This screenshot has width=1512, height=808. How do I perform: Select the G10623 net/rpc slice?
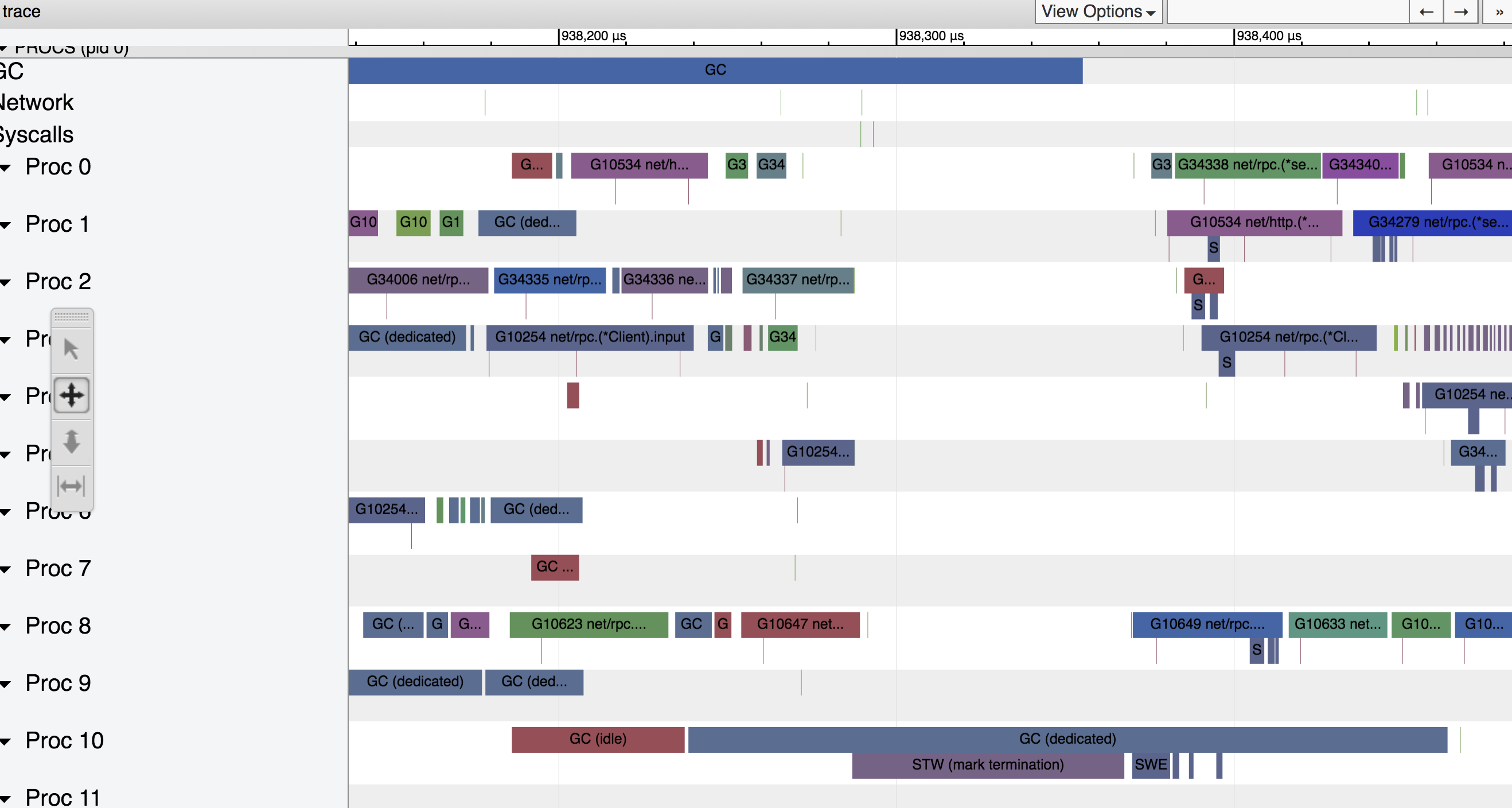pos(588,624)
